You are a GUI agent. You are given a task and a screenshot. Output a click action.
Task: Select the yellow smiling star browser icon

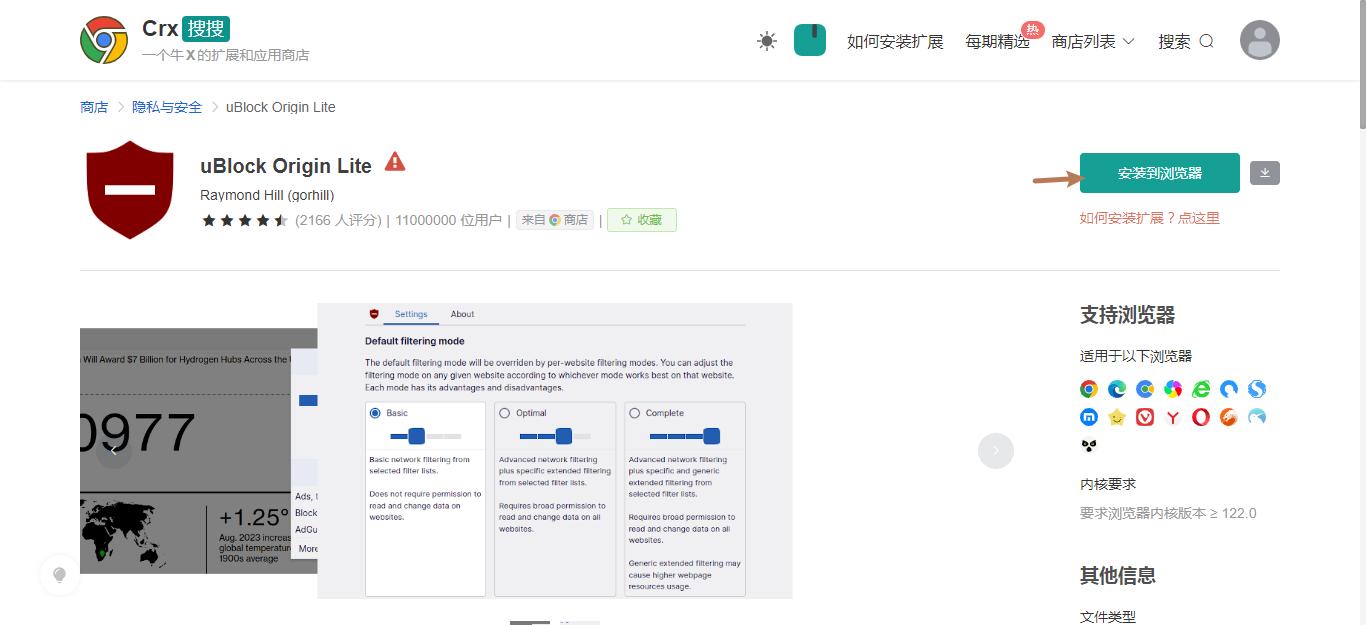pos(1117,417)
